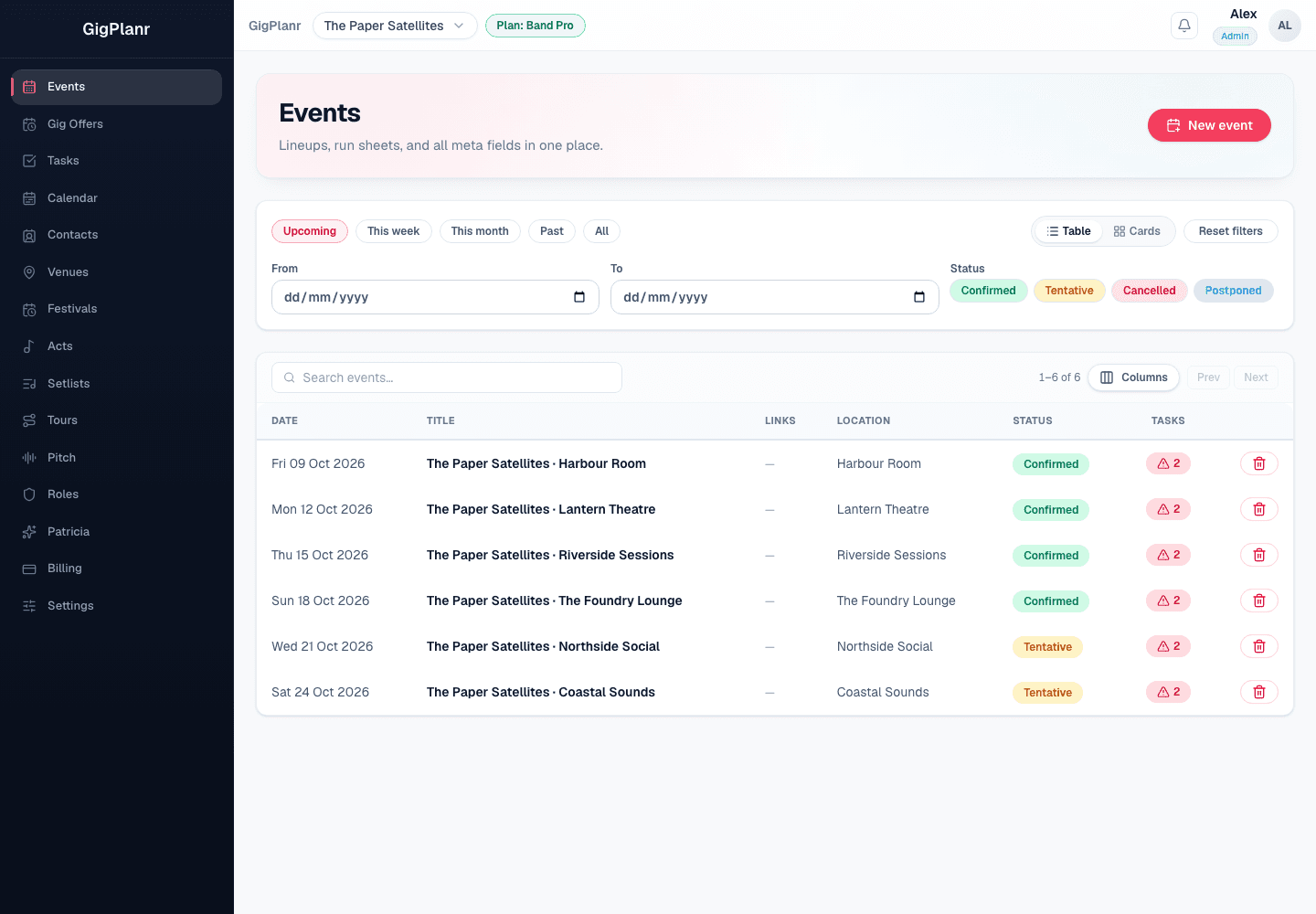Screen dimensions: 1316x914
Task: Delete the Riverside Sessions event
Action: 1259,555
